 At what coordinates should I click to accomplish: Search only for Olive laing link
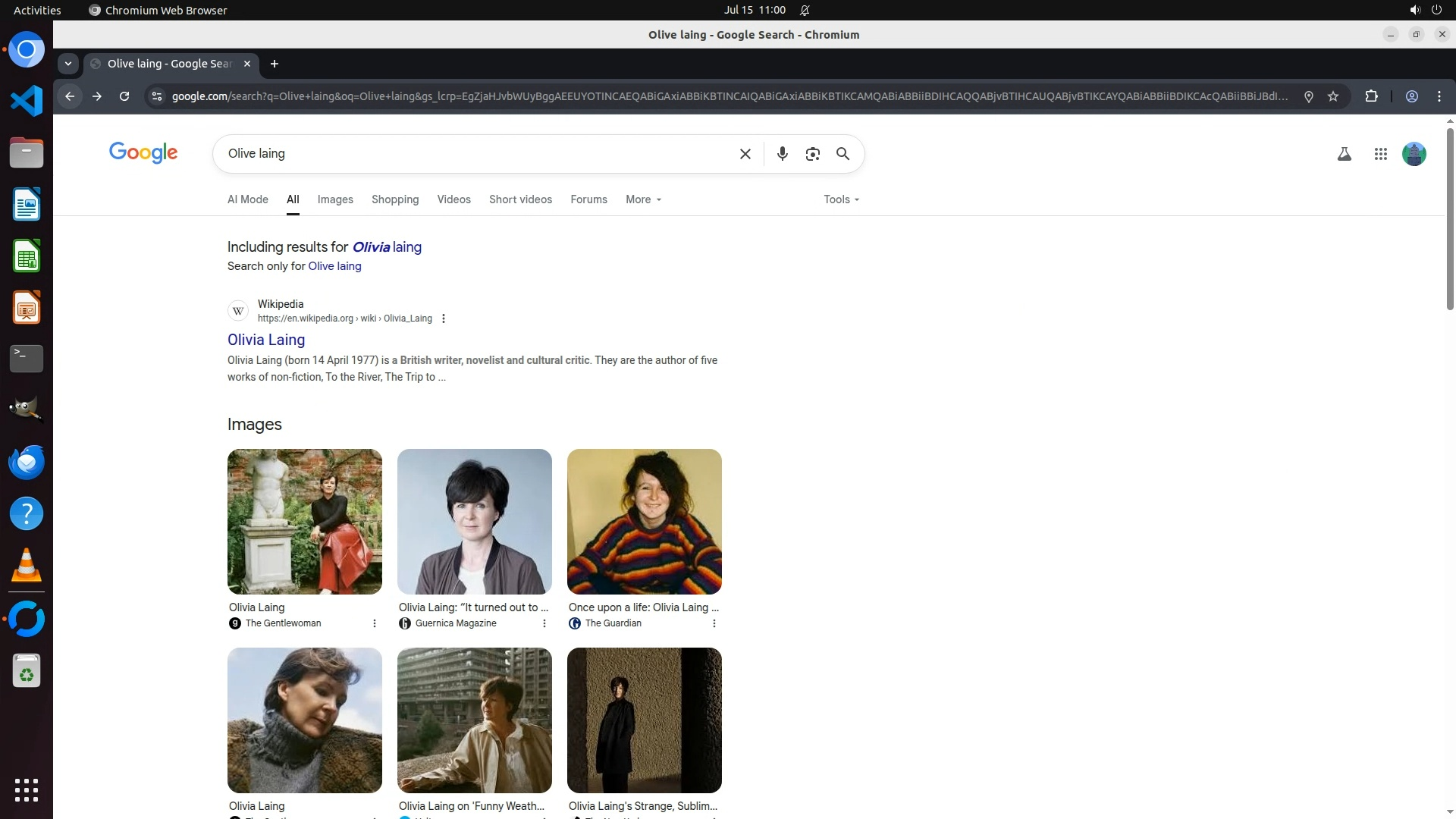click(x=334, y=266)
